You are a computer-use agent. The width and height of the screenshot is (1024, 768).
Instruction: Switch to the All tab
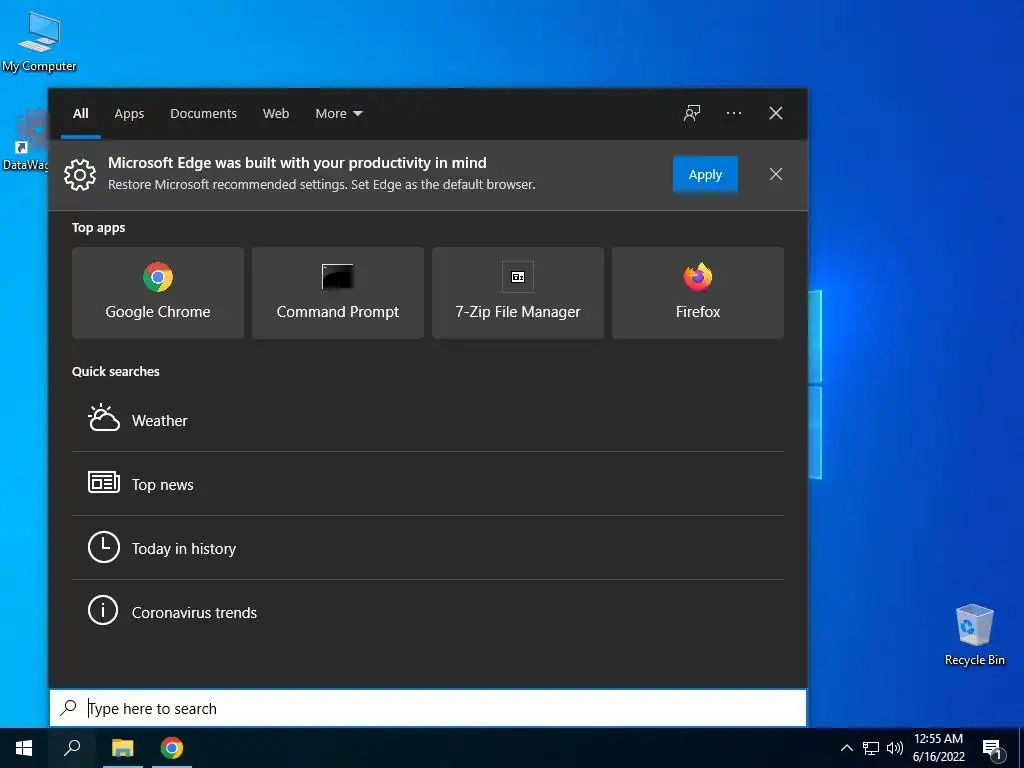80,113
